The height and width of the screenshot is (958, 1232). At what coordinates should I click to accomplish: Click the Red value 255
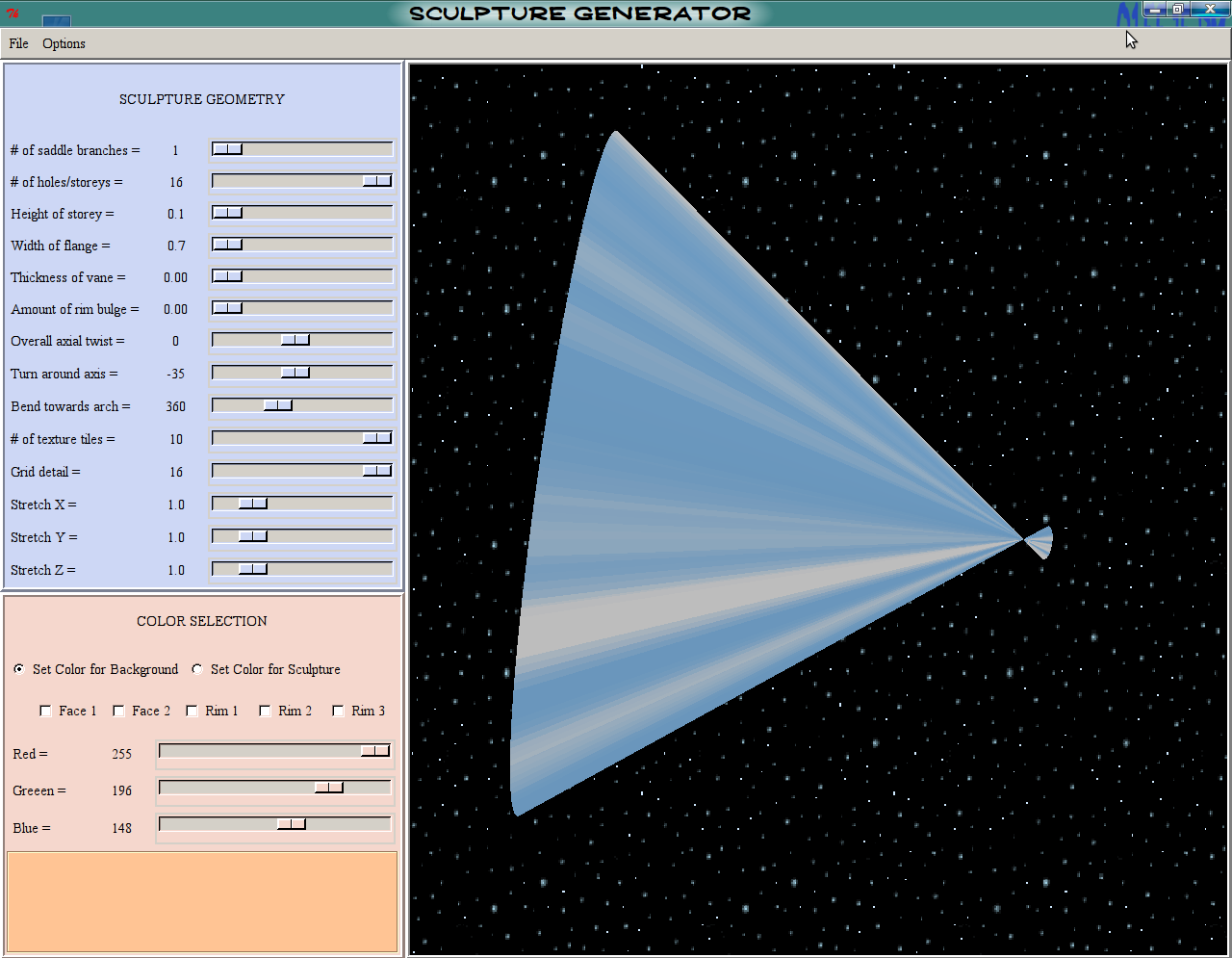click(x=122, y=754)
